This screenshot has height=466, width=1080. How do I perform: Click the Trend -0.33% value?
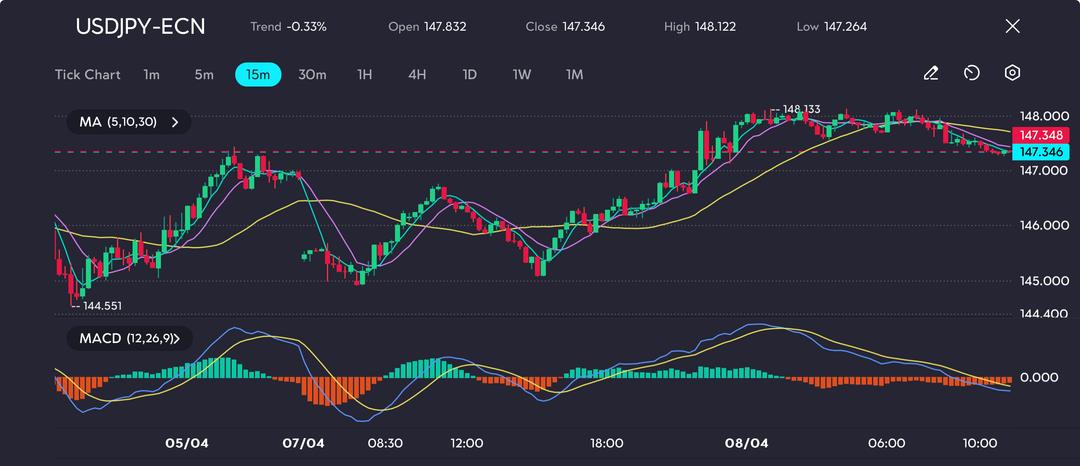pos(288,27)
